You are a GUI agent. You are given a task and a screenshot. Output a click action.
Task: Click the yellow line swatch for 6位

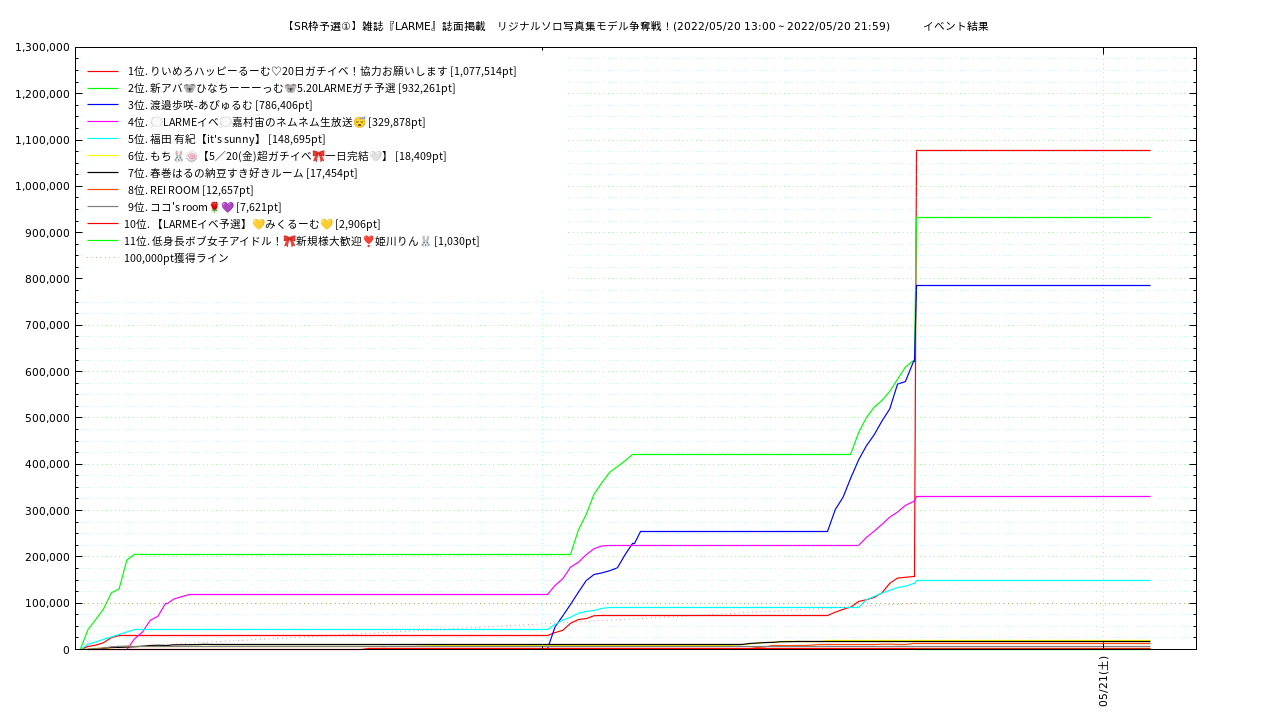(x=103, y=156)
